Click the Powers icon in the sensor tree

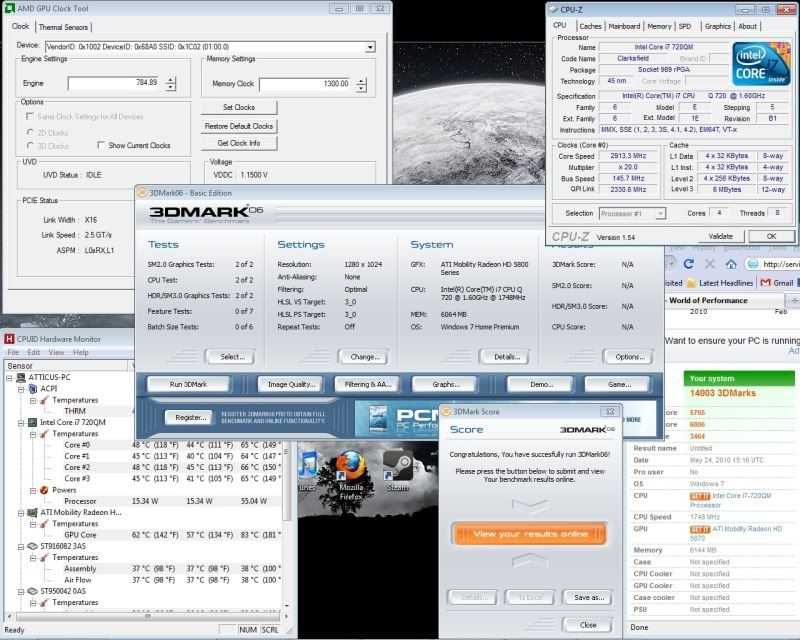click(x=44, y=490)
